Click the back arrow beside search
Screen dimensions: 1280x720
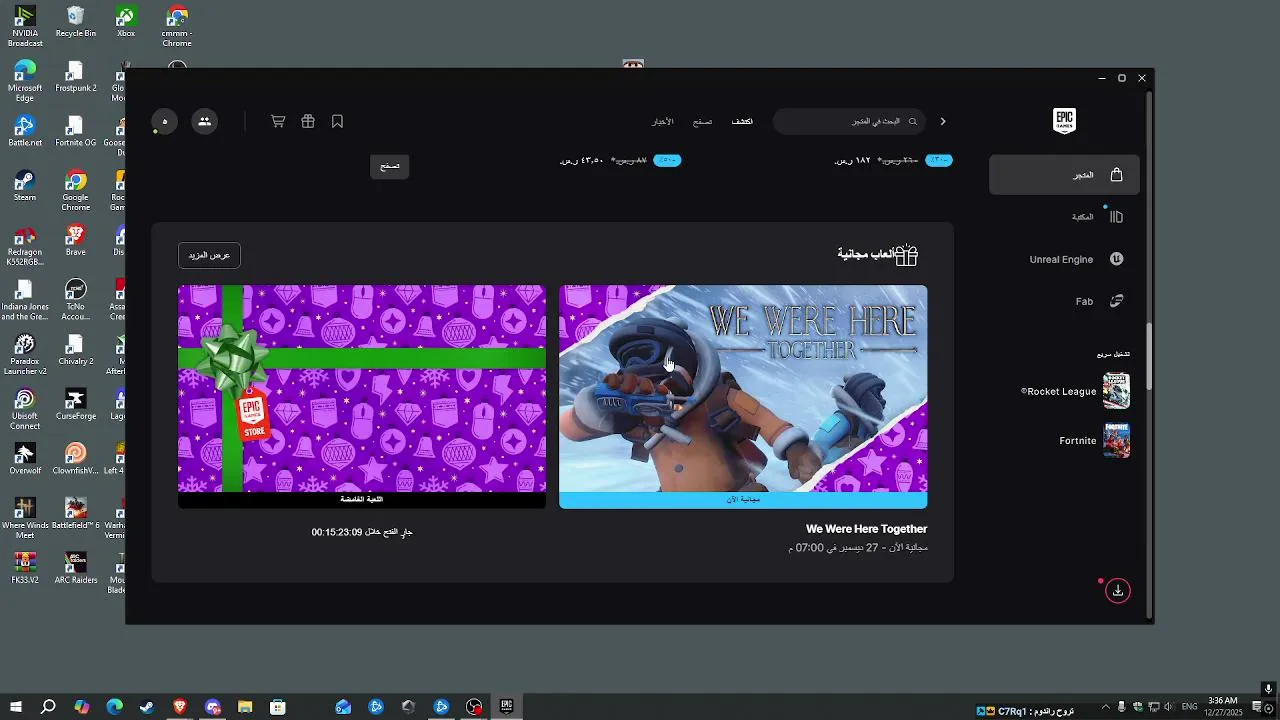pos(942,121)
